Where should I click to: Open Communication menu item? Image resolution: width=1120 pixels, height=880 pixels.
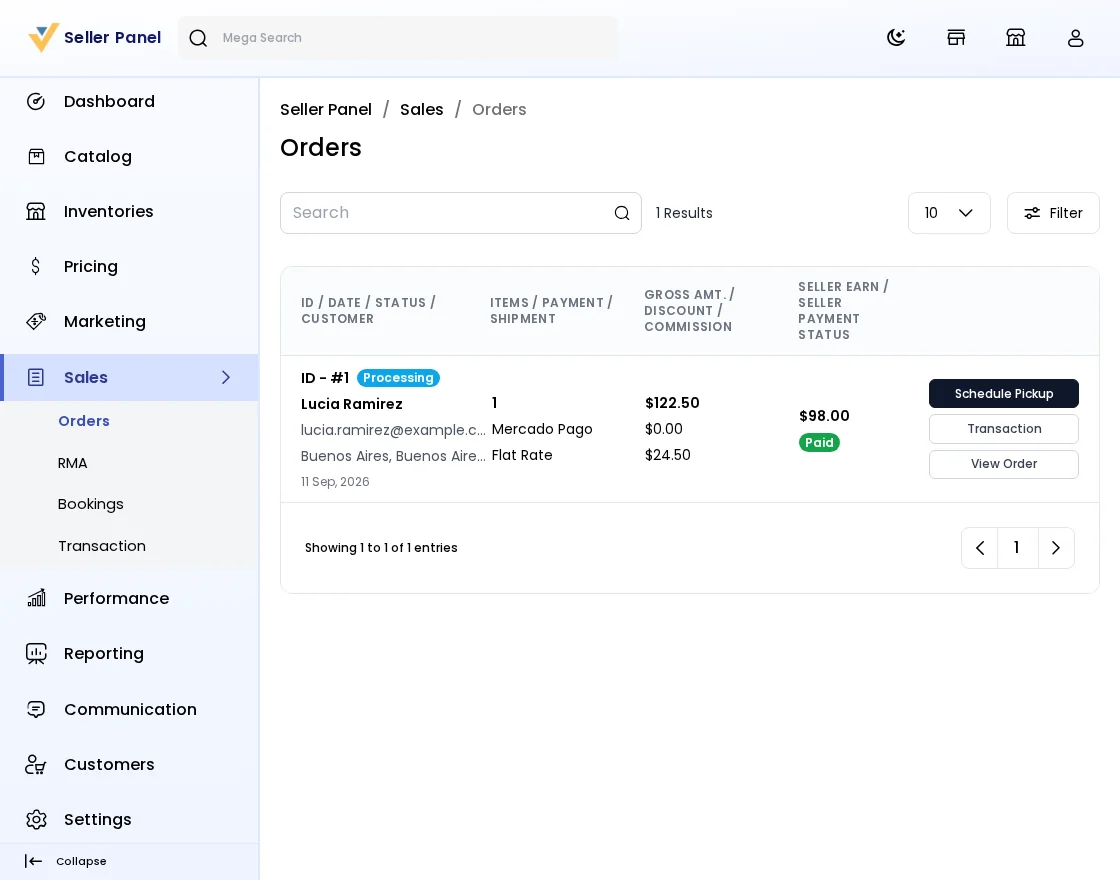129,709
